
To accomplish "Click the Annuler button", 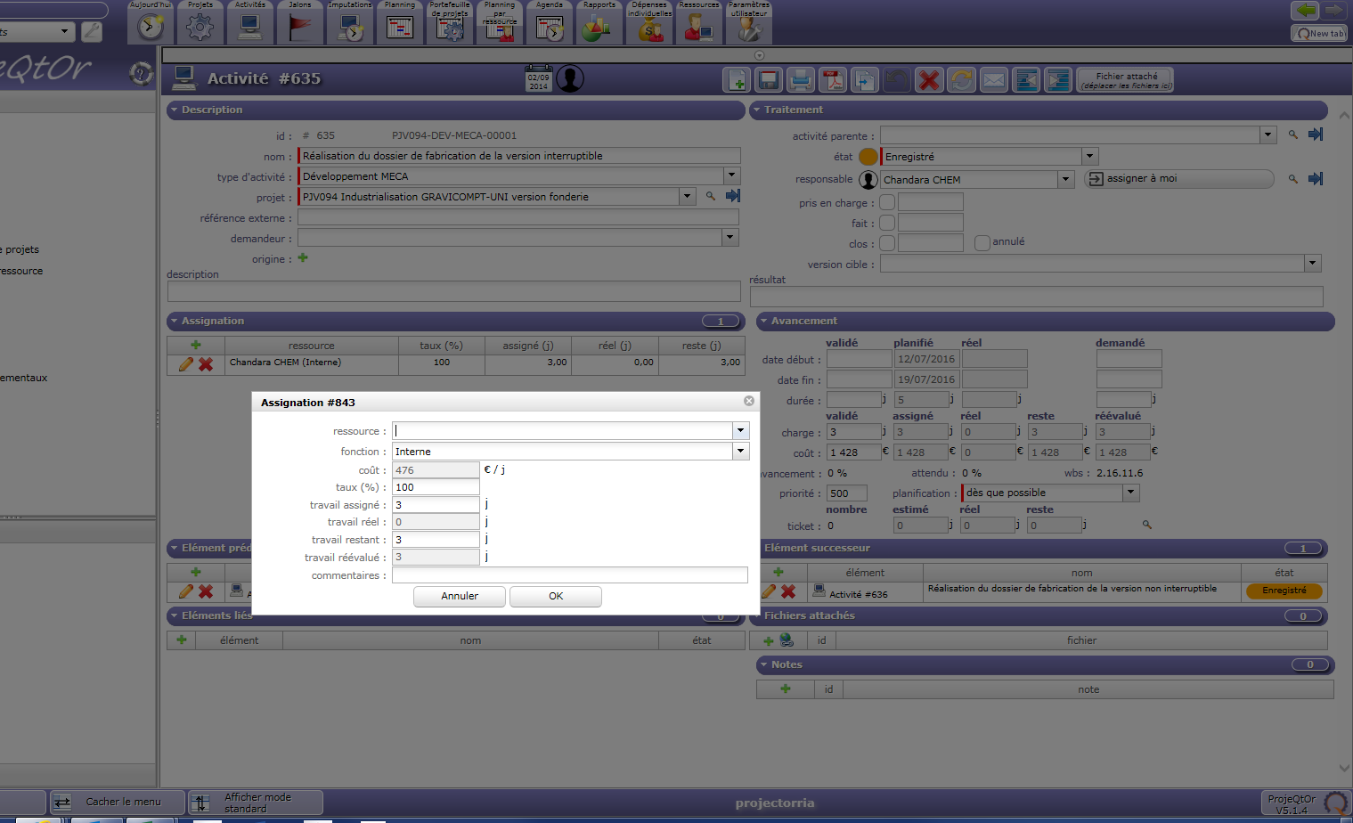I will tap(459, 596).
